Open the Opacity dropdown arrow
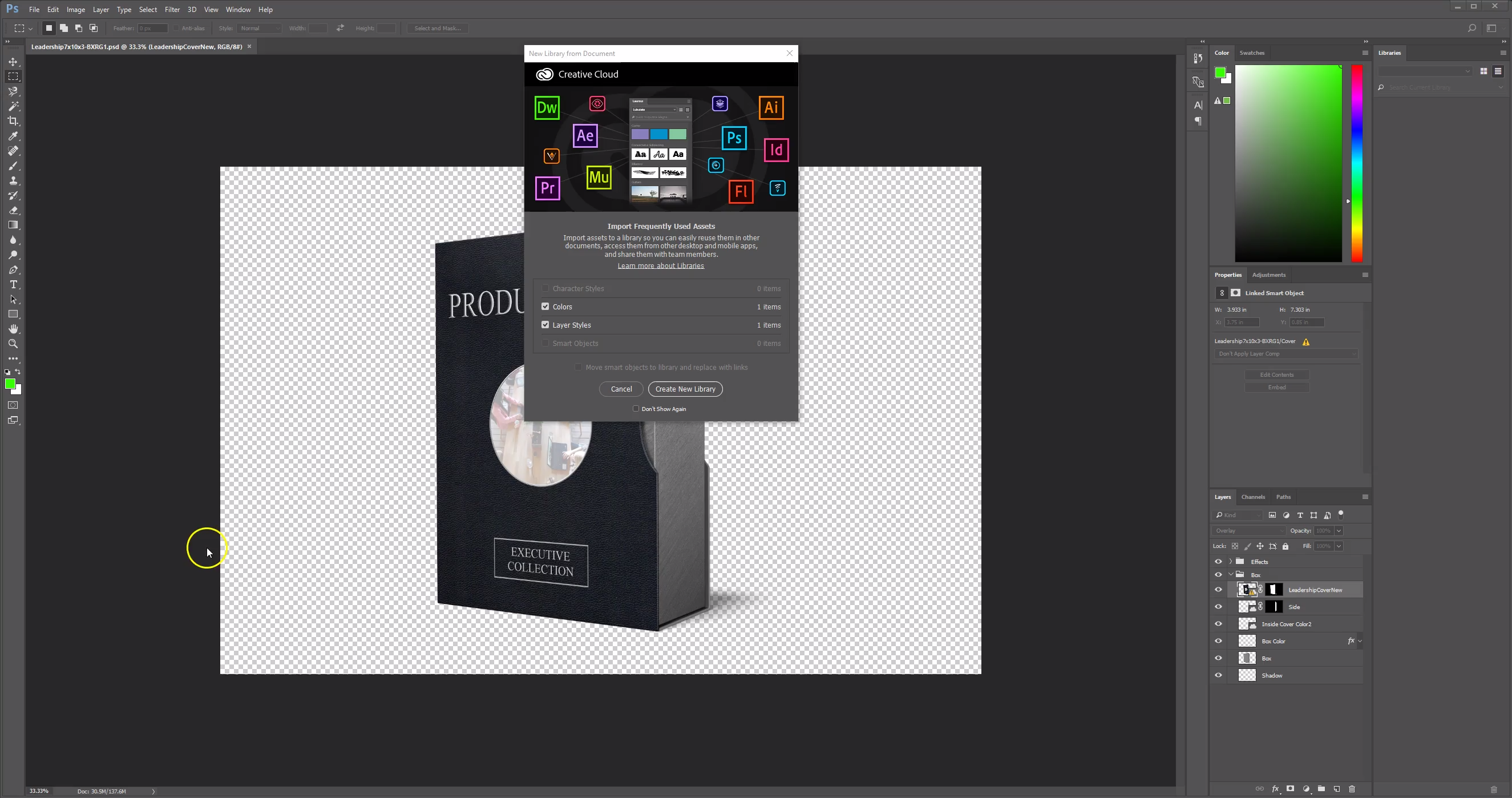The image size is (1512, 798). click(x=1338, y=530)
